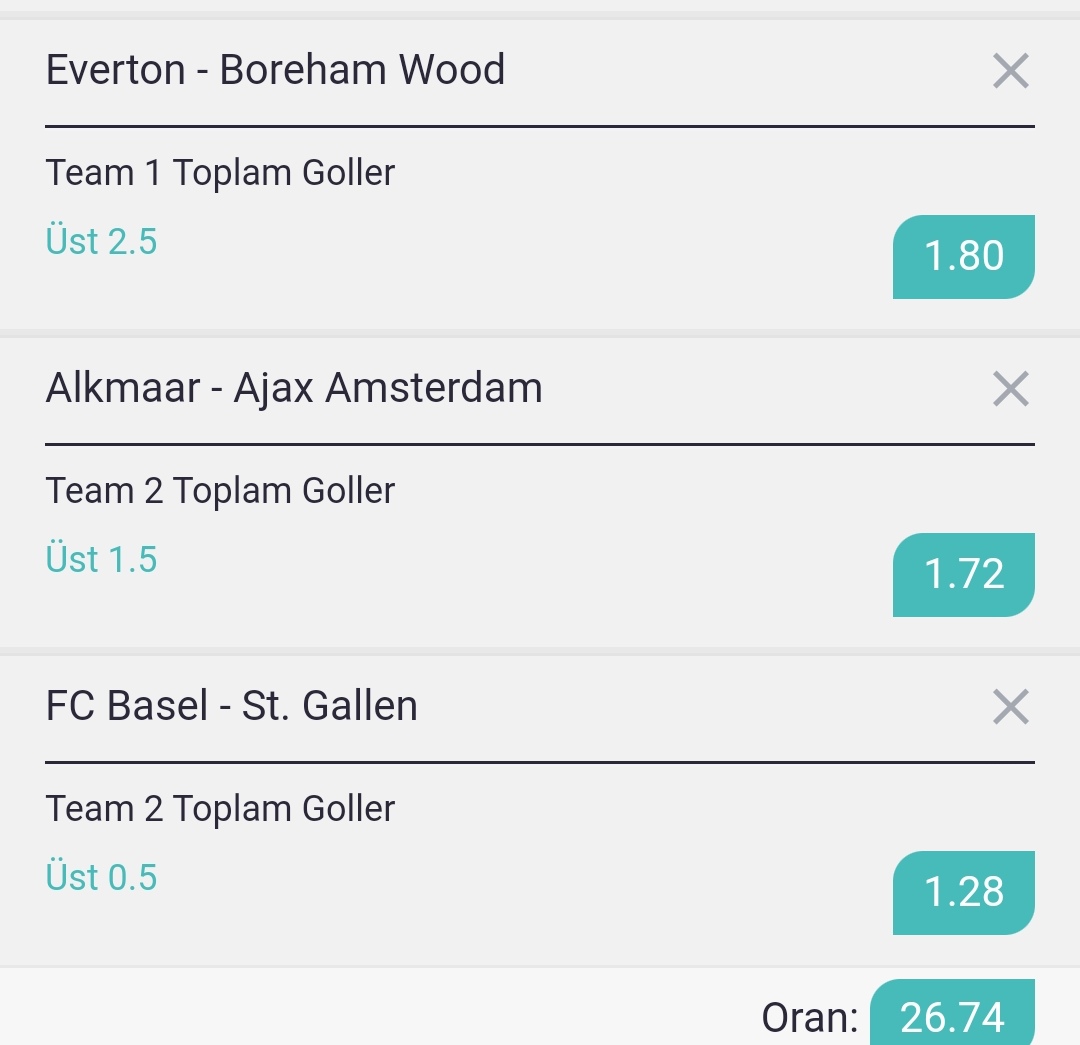
Task: Click the Üst 1.5 selection text
Action: pyautogui.click(x=101, y=559)
